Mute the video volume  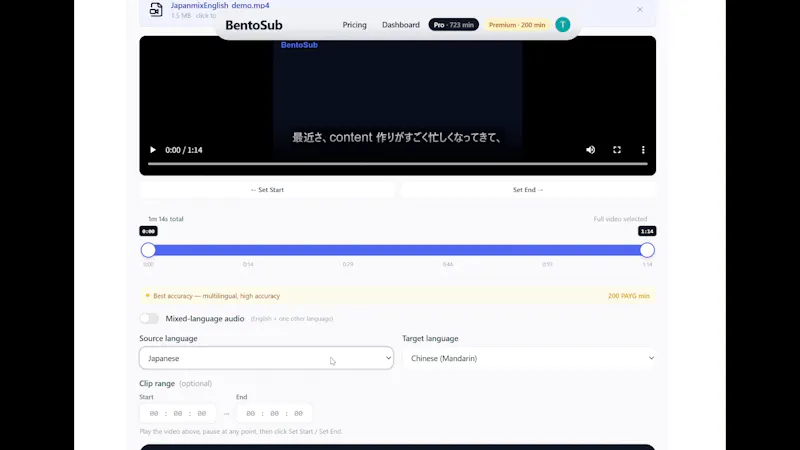tap(590, 150)
